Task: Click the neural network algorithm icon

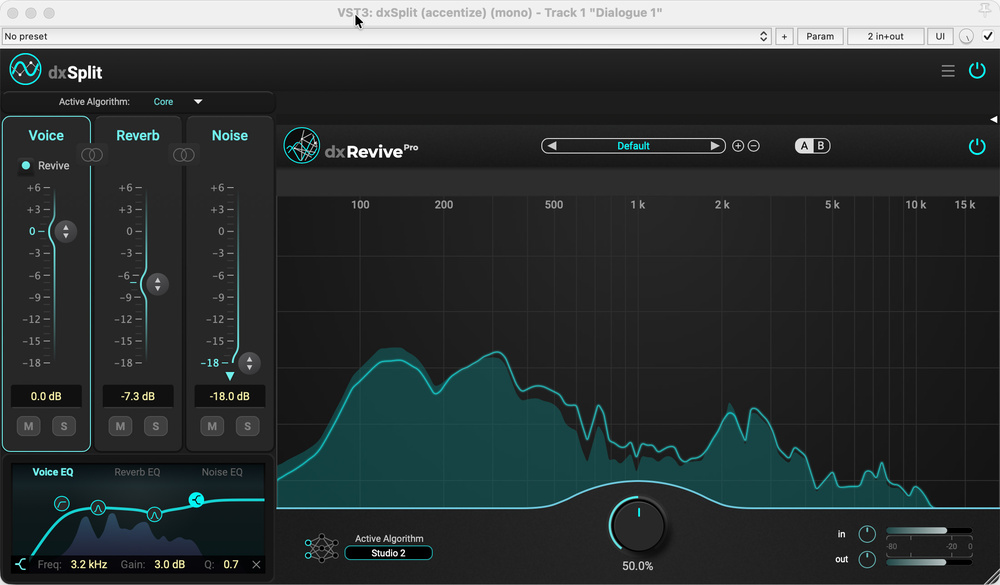Action: 321,547
